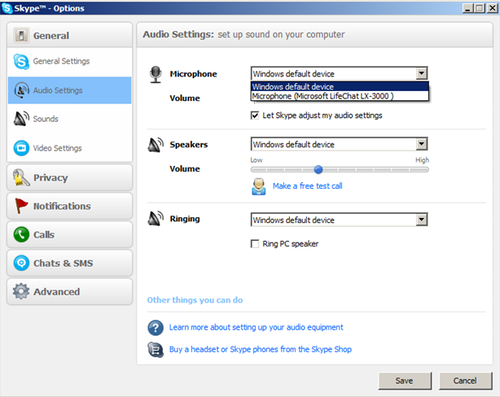Choose Windows default device in microphone list

click(x=340, y=87)
